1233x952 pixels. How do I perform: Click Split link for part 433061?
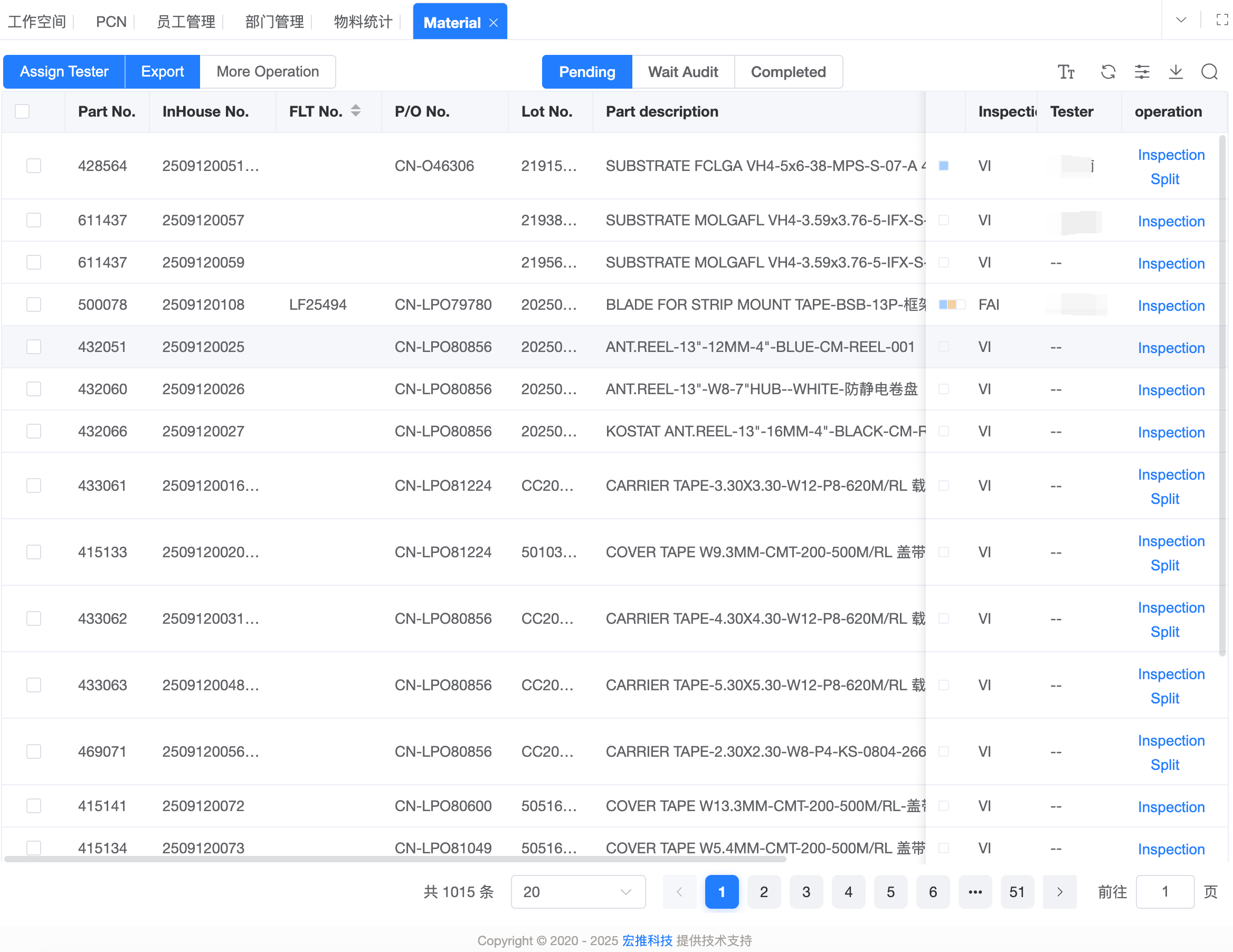coord(1164,499)
